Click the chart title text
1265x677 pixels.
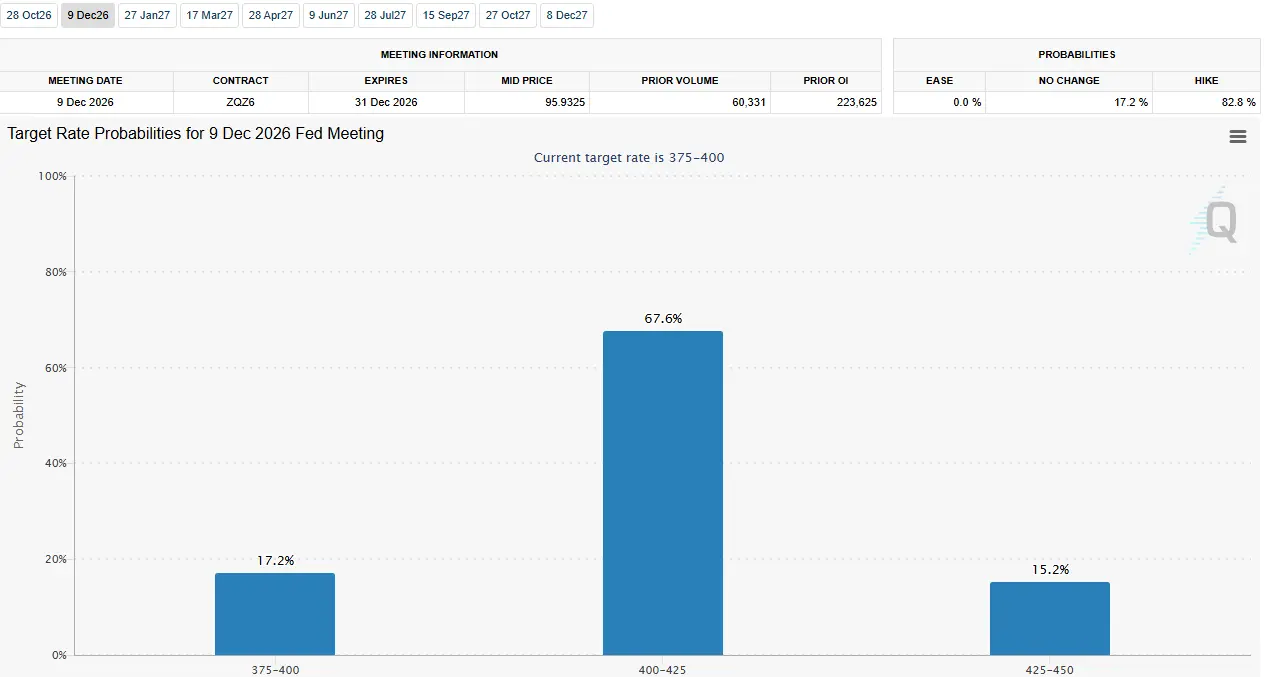click(196, 133)
